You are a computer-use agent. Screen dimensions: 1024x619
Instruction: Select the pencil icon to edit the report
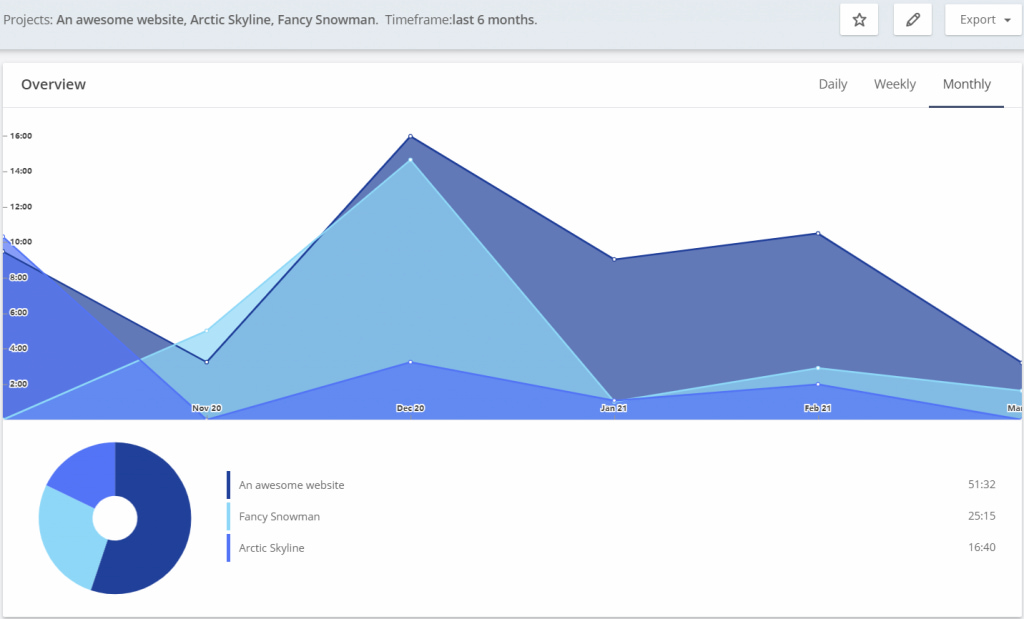click(x=911, y=19)
